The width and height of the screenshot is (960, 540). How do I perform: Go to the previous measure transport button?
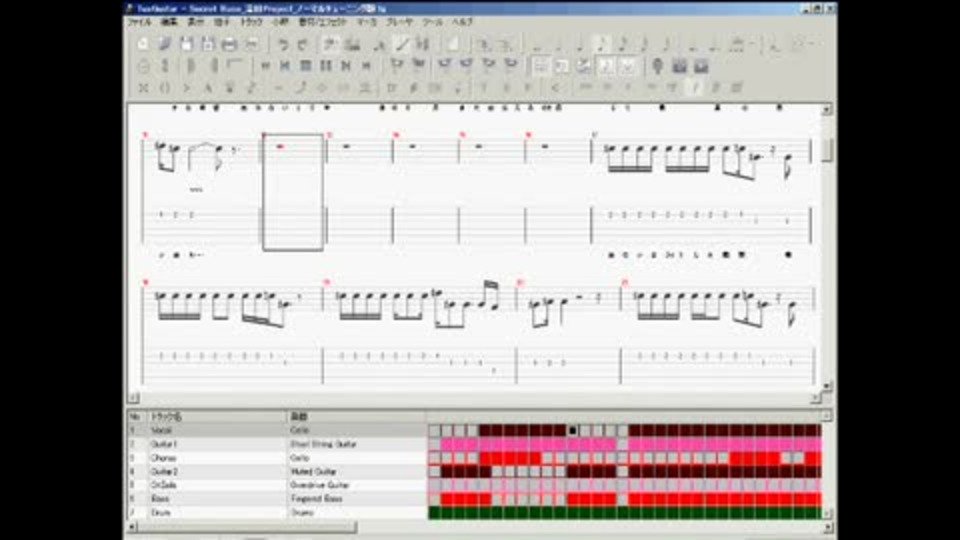pos(285,66)
